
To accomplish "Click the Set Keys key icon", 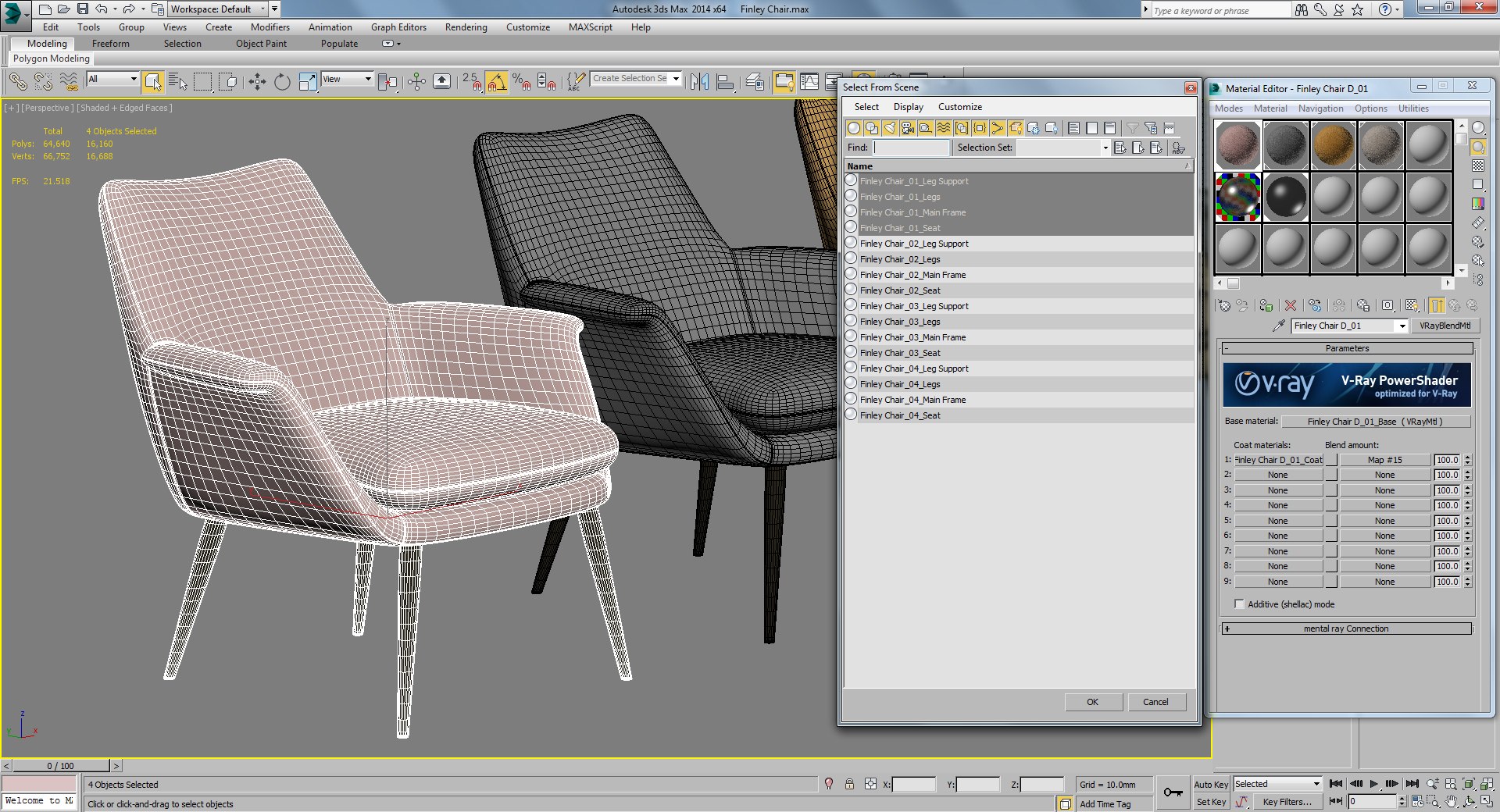I will (x=1173, y=792).
